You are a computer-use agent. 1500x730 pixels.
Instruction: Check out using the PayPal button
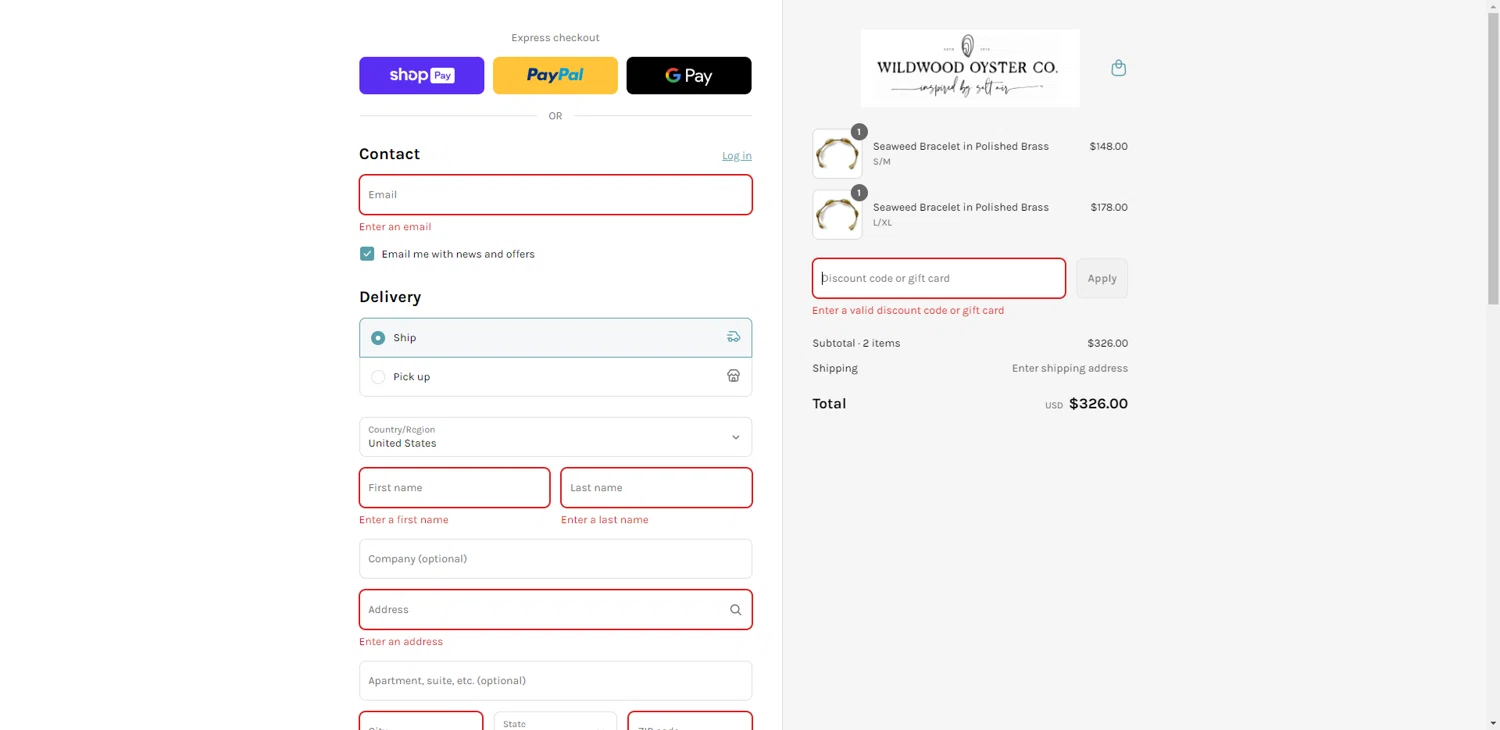555,76
